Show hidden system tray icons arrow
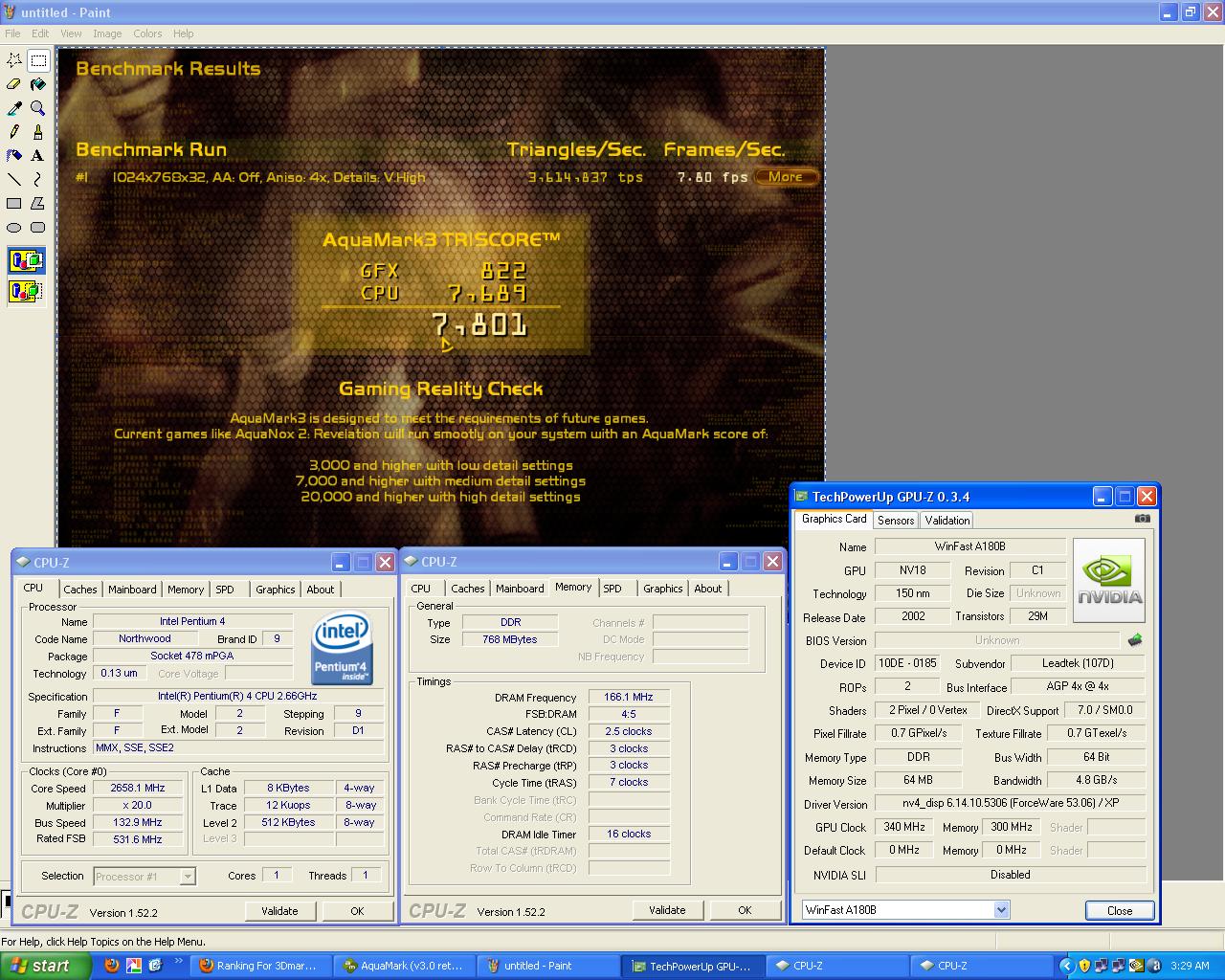This screenshot has height=980, width=1225. point(1066,966)
